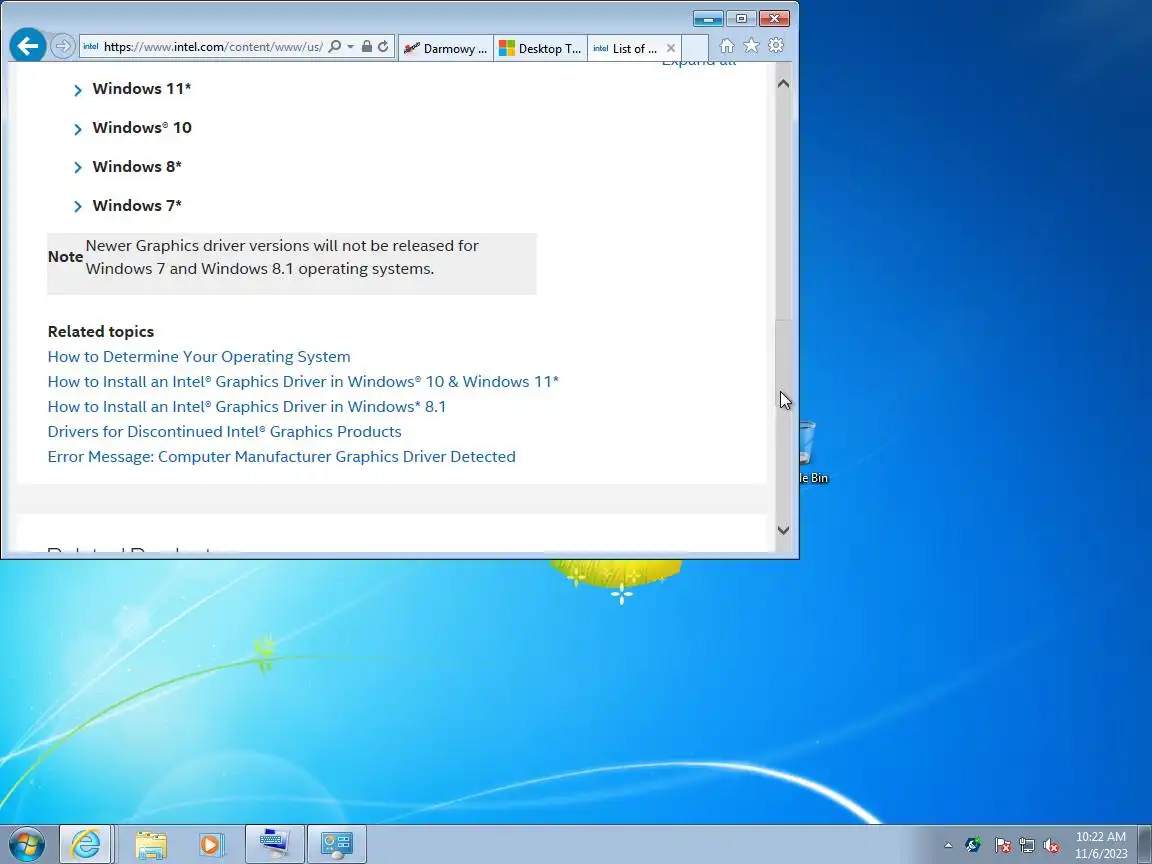Click the muted volume speaker tray icon
Screen dimensions: 1152x864
click(x=1051, y=846)
